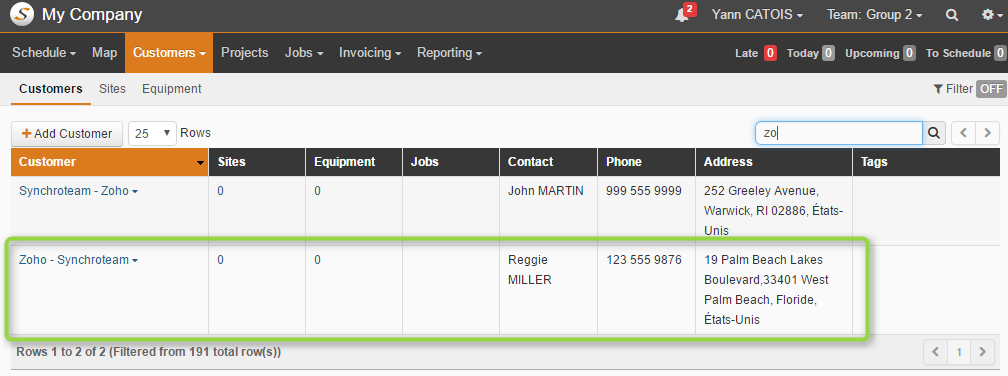Screen dimensions: 1008x376
Task: Open the rows-per-page 25 dropdown
Action: pyautogui.click(x=152, y=133)
